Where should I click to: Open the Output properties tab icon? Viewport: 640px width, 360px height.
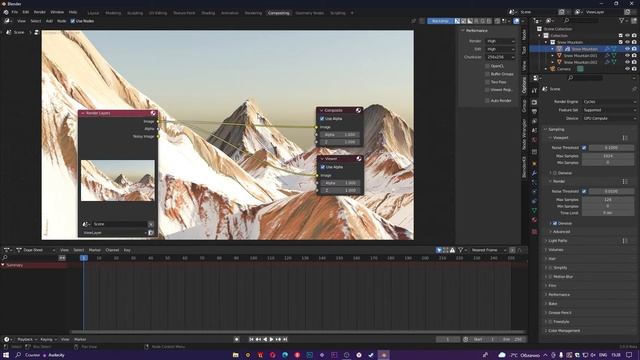pyautogui.click(x=534, y=111)
